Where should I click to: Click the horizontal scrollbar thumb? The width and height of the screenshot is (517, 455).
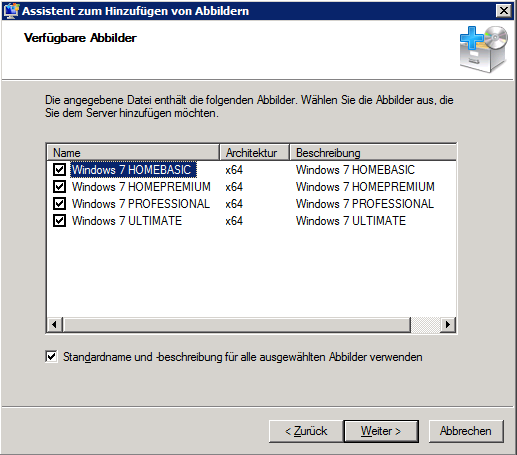[x=237, y=324]
